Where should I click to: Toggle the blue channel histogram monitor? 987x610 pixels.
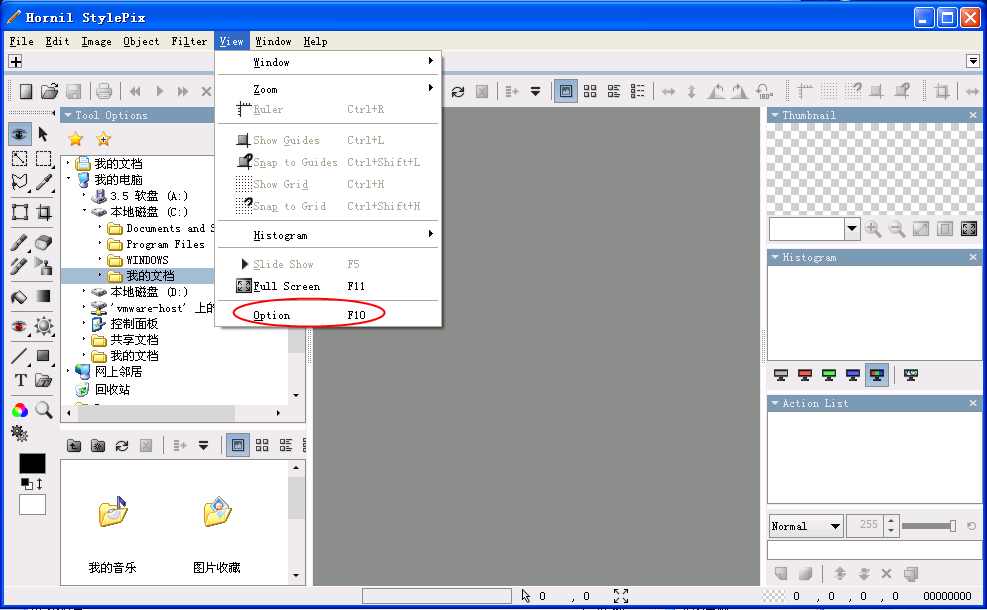point(853,375)
